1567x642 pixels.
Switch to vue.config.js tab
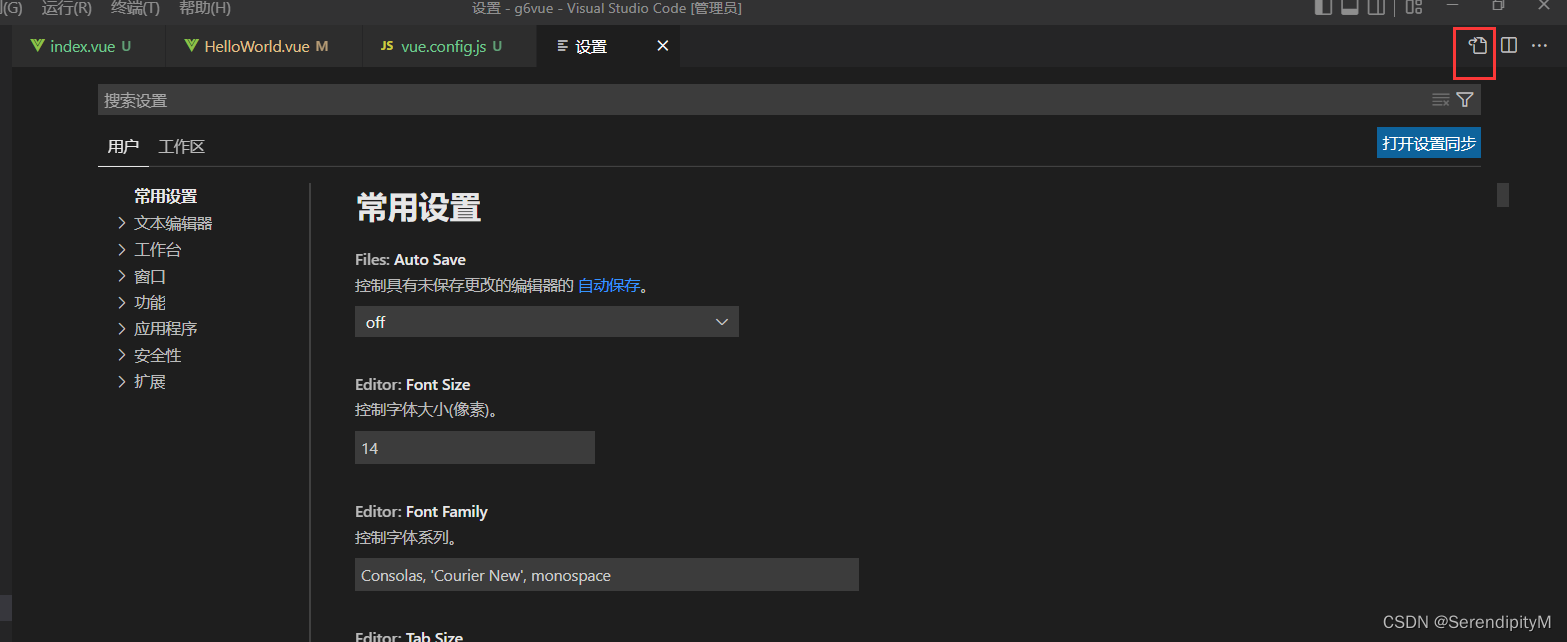pyautogui.click(x=449, y=46)
